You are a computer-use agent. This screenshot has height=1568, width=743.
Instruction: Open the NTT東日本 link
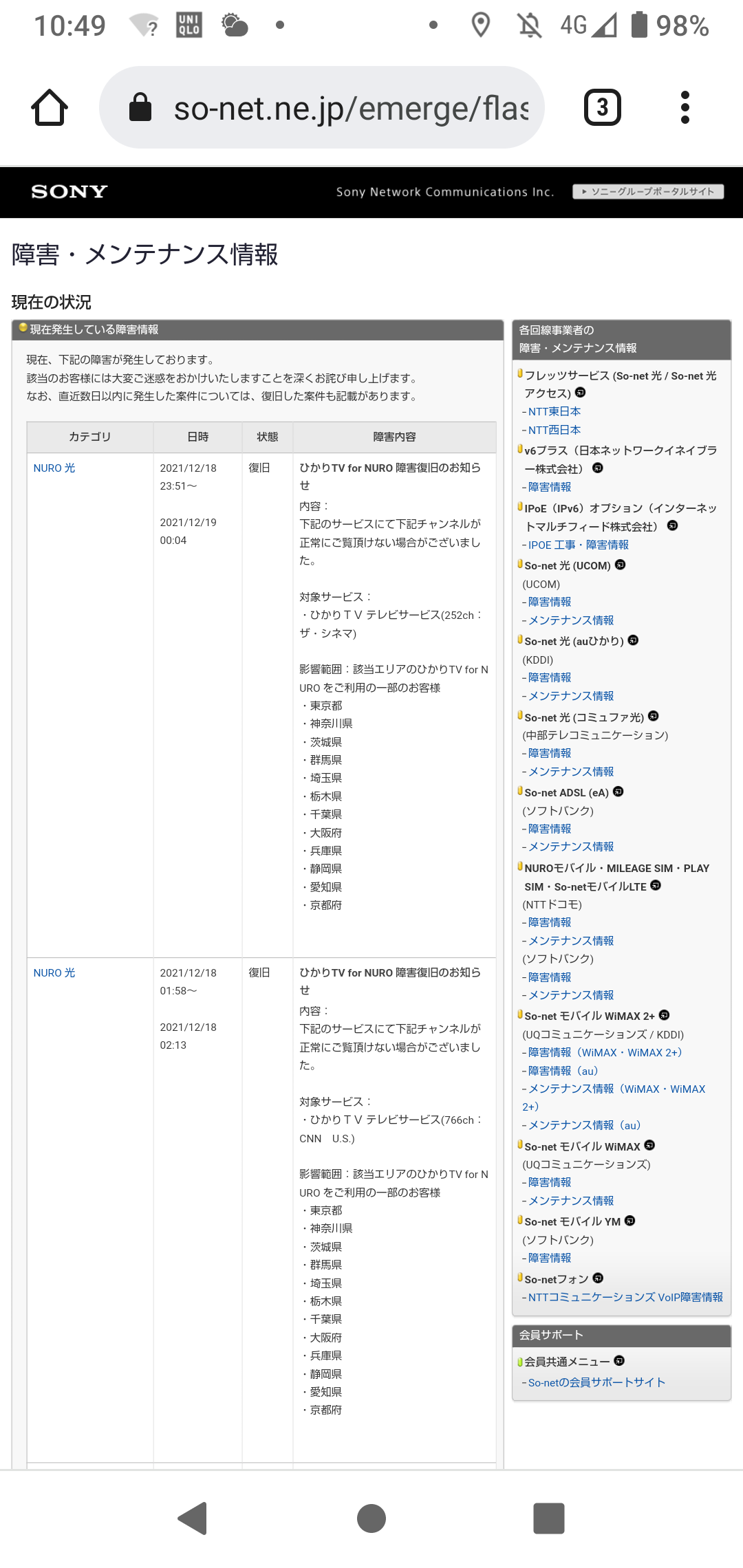pos(554,411)
